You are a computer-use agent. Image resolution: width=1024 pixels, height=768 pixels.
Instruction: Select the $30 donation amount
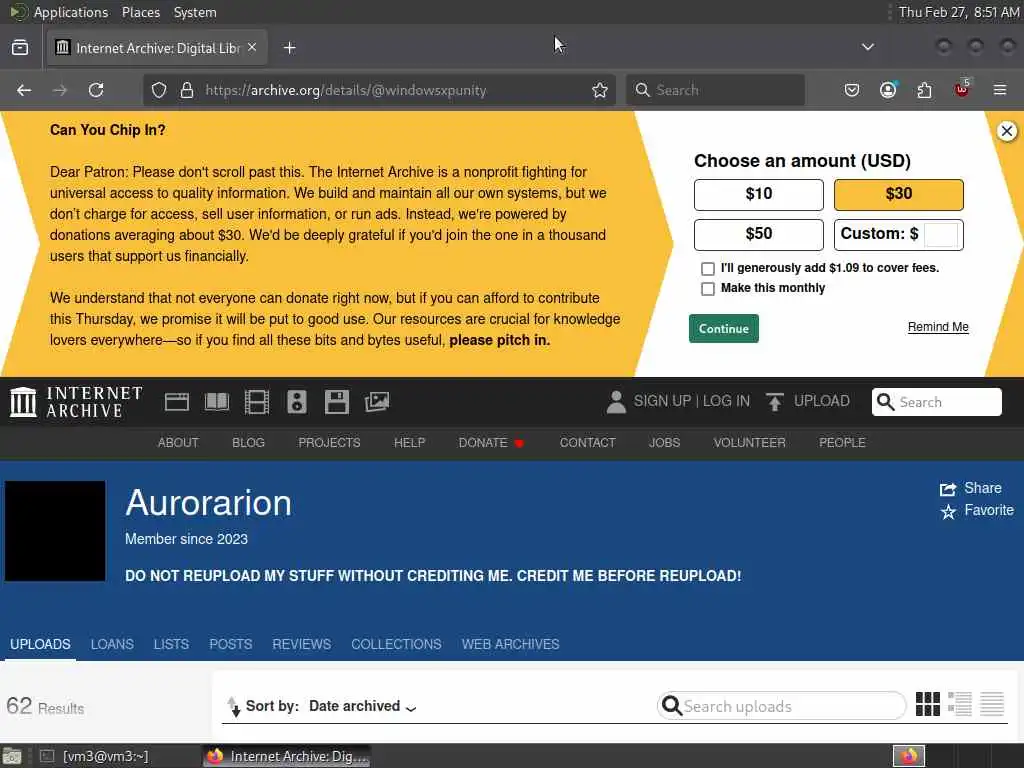899,195
